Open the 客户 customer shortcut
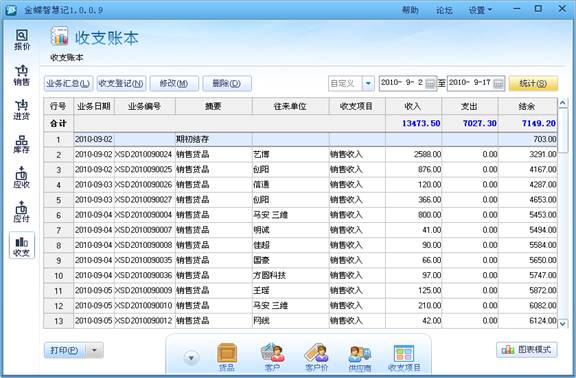576x378 pixels. point(272,356)
